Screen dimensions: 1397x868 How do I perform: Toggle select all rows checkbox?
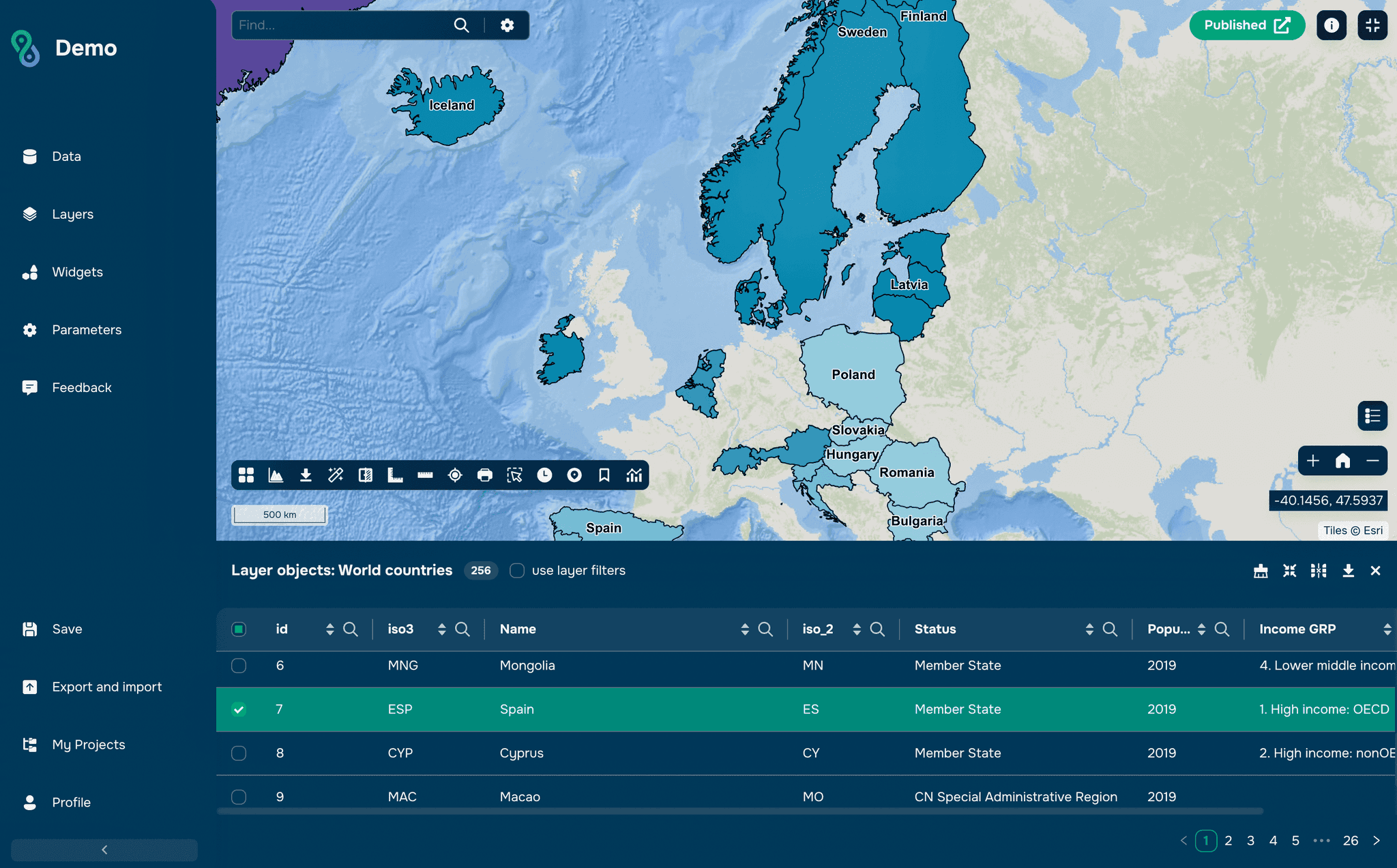(x=239, y=629)
